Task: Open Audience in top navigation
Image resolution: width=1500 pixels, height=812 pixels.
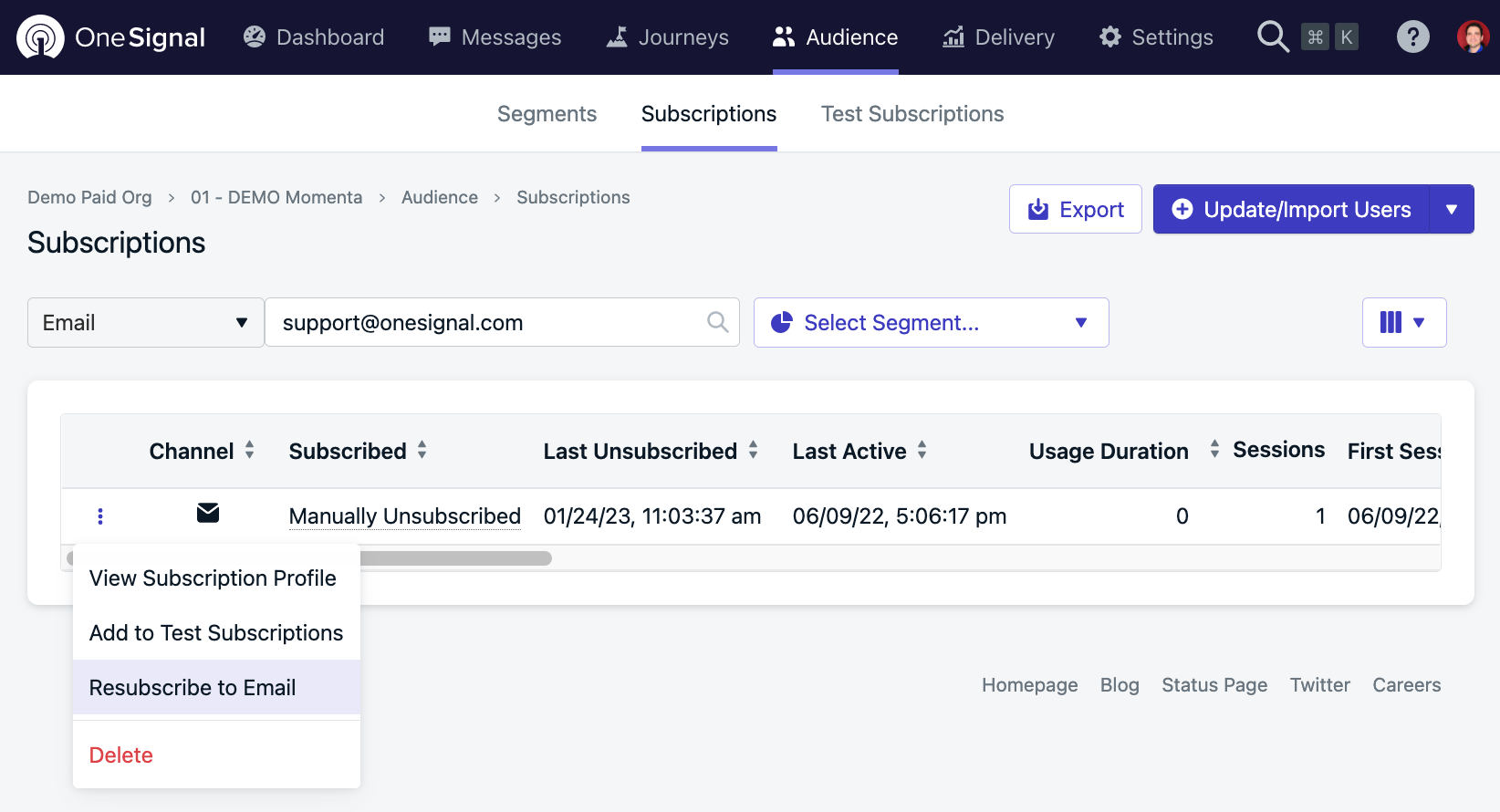Action: (x=836, y=37)
